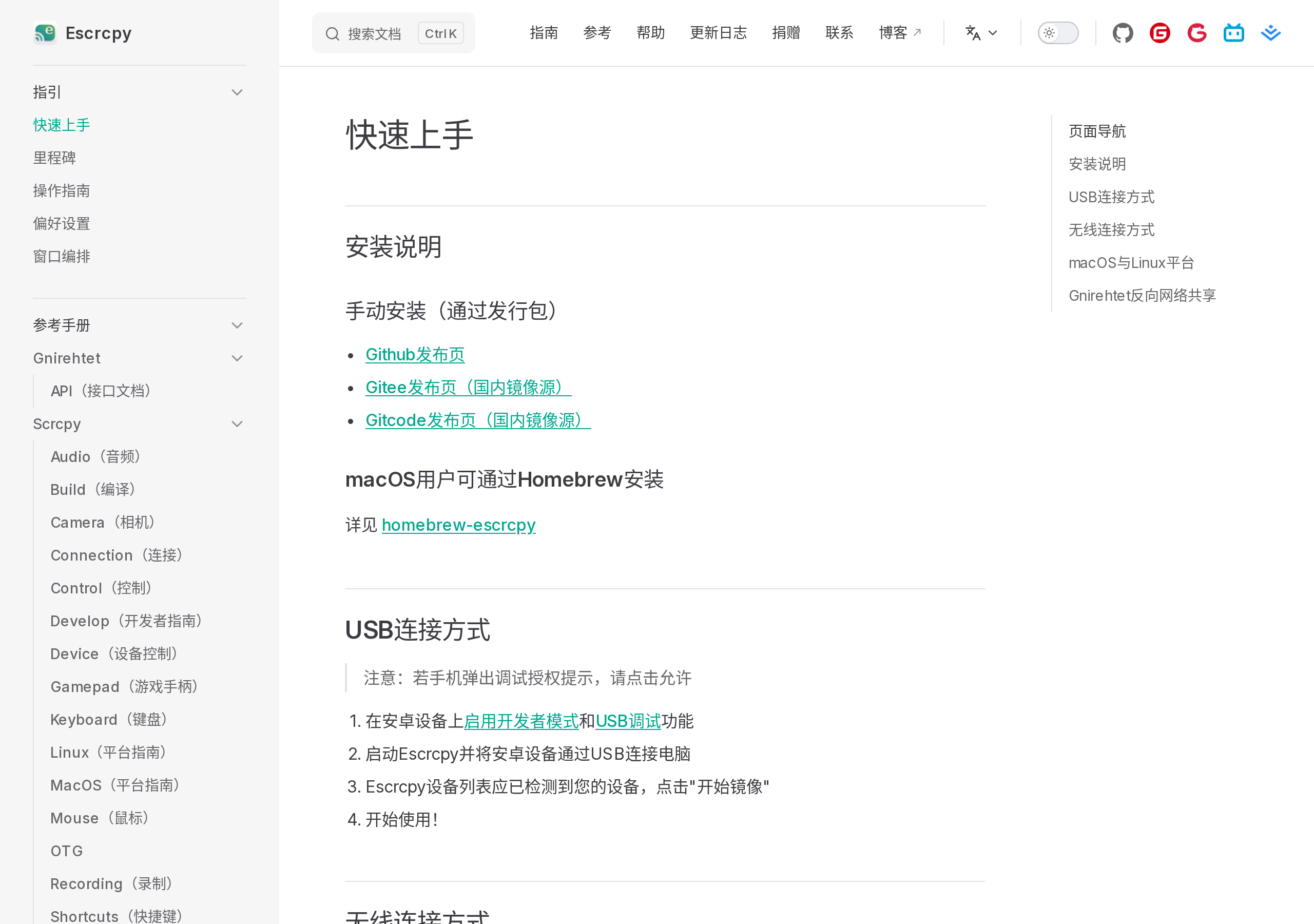Open the Bilibili icon link
1314x924 pixels.
(x=1234, y=33)
